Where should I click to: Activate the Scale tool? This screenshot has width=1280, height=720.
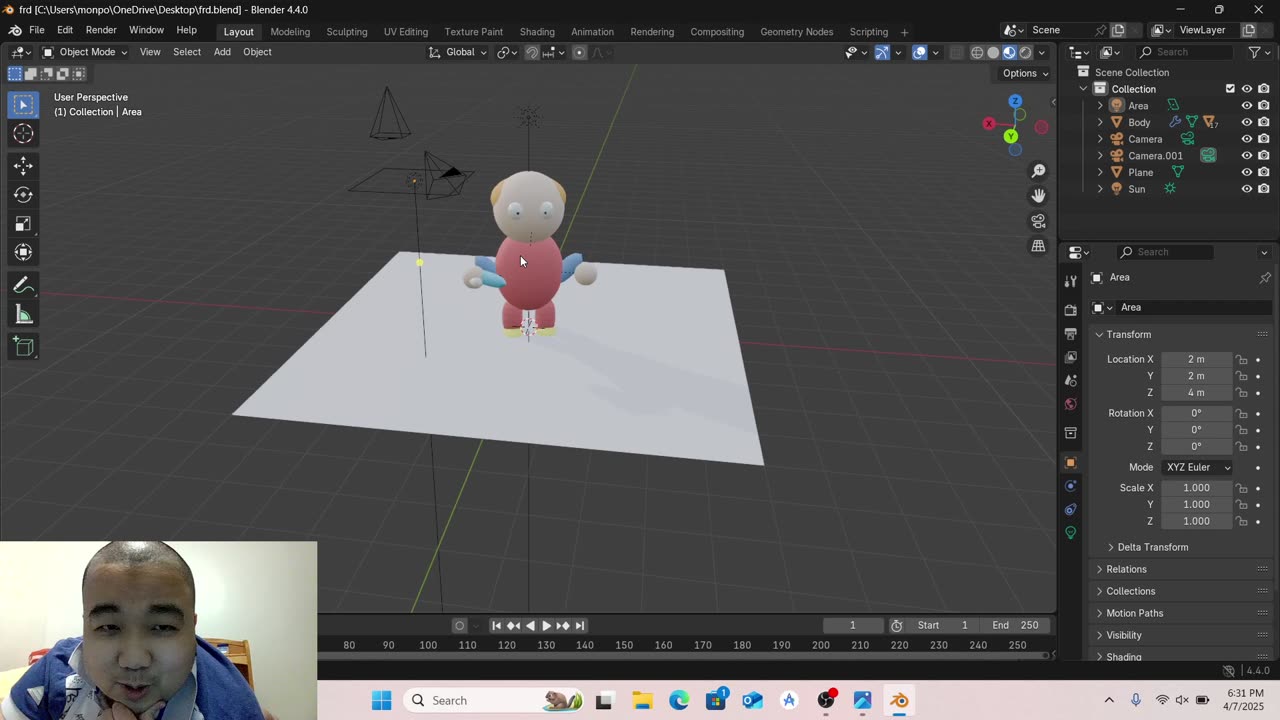click(x=23, y=224)
